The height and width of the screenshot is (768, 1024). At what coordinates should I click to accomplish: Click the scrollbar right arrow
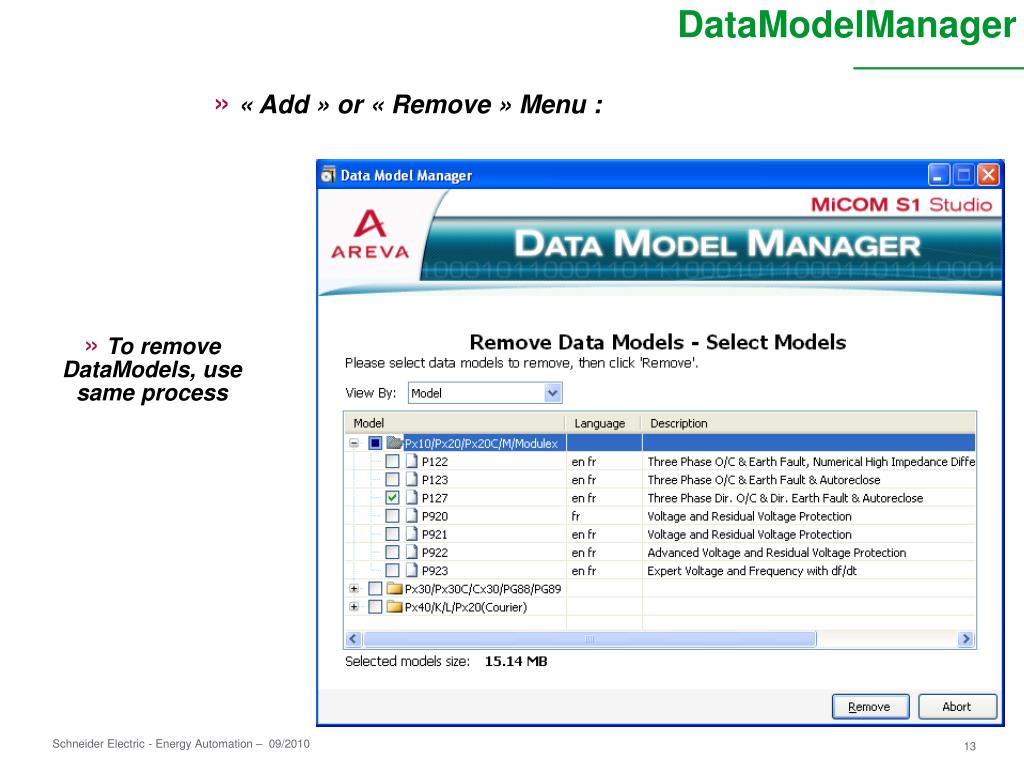coord(966,639)
